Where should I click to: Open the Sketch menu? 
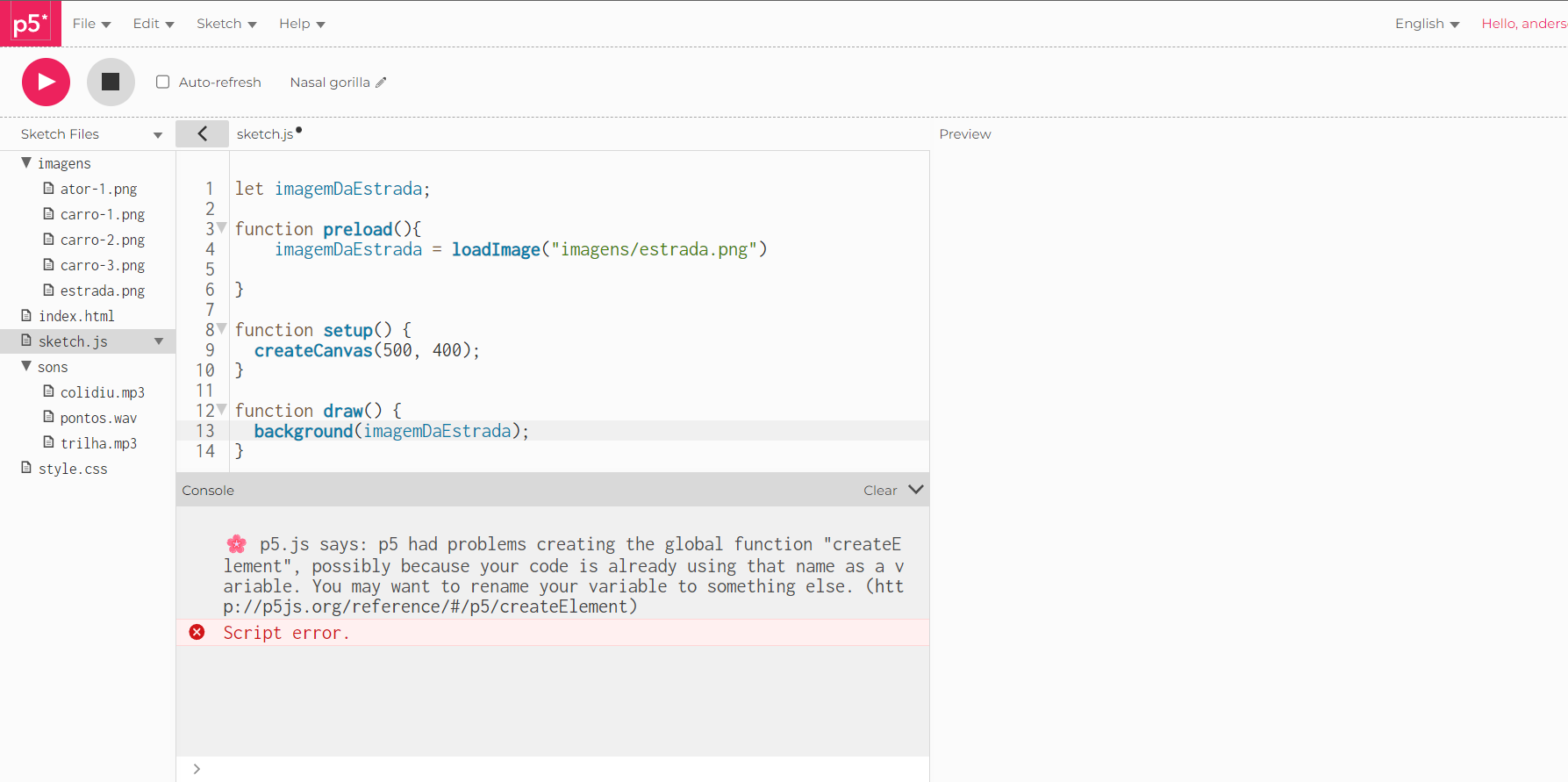coord(226,24)
